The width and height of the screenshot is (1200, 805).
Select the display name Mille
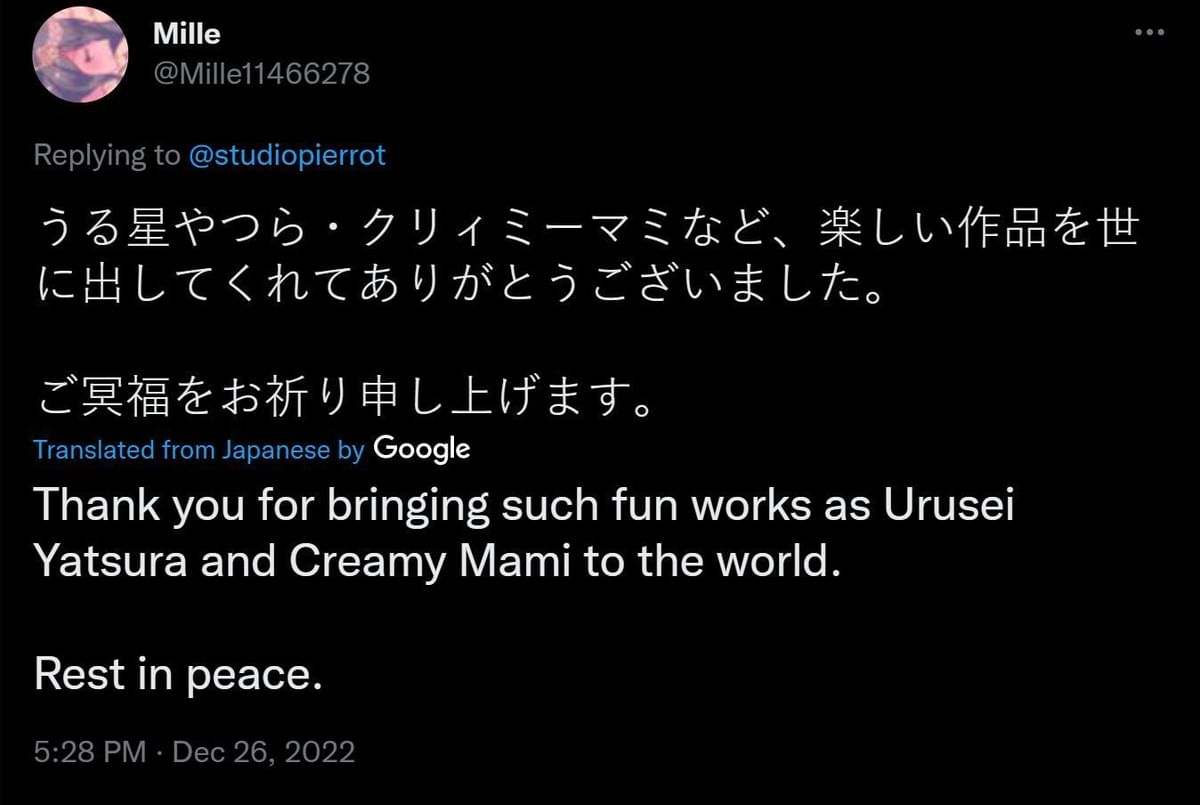186,33
